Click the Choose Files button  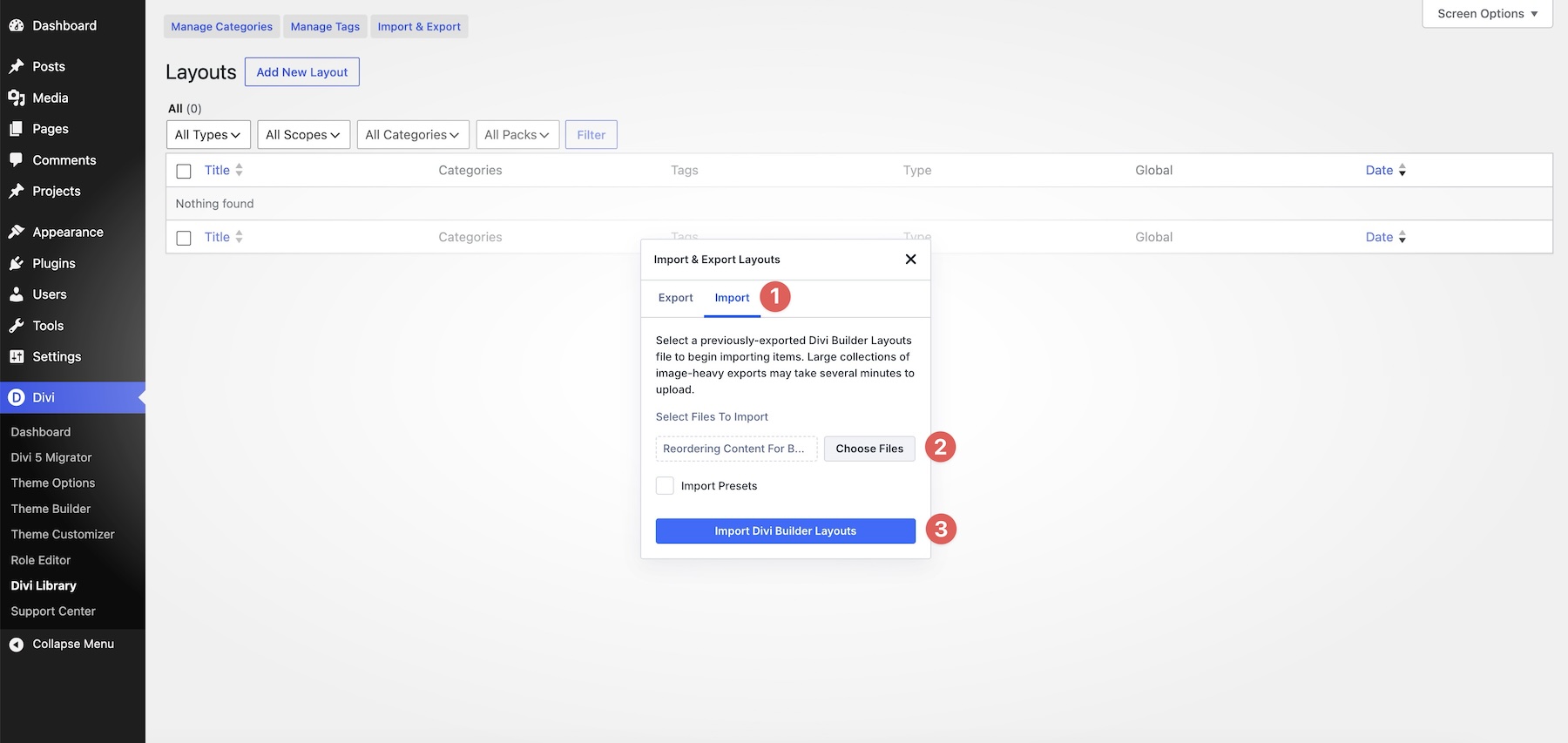coord(869,449)
